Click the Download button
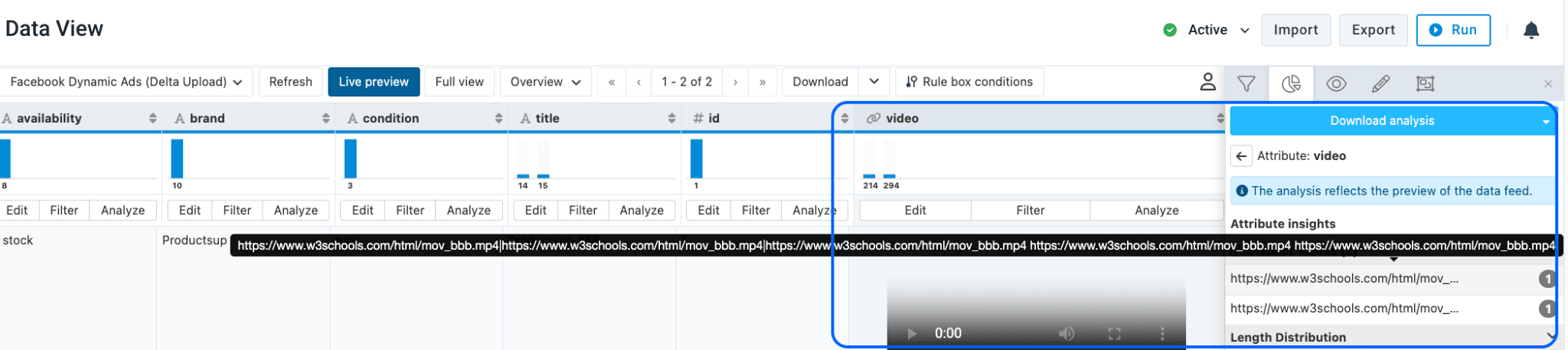Image resolution: width=1568 pixels, height=350 pixels. pyautogui.click(x=820, y=82)
